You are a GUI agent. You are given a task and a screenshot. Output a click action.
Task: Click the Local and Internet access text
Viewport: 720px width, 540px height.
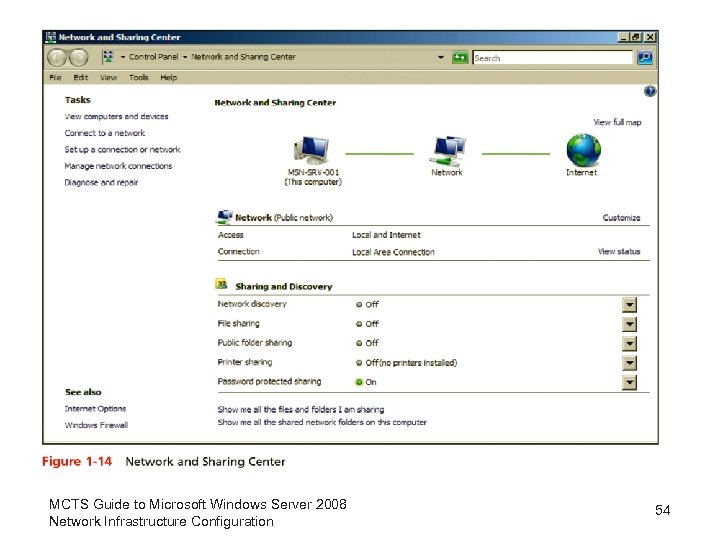(386, 235)
